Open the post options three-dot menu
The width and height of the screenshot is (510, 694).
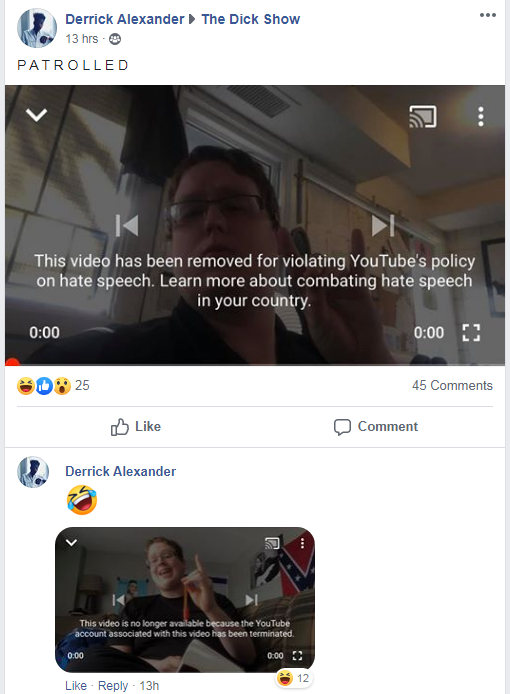(x=487, y=15)
